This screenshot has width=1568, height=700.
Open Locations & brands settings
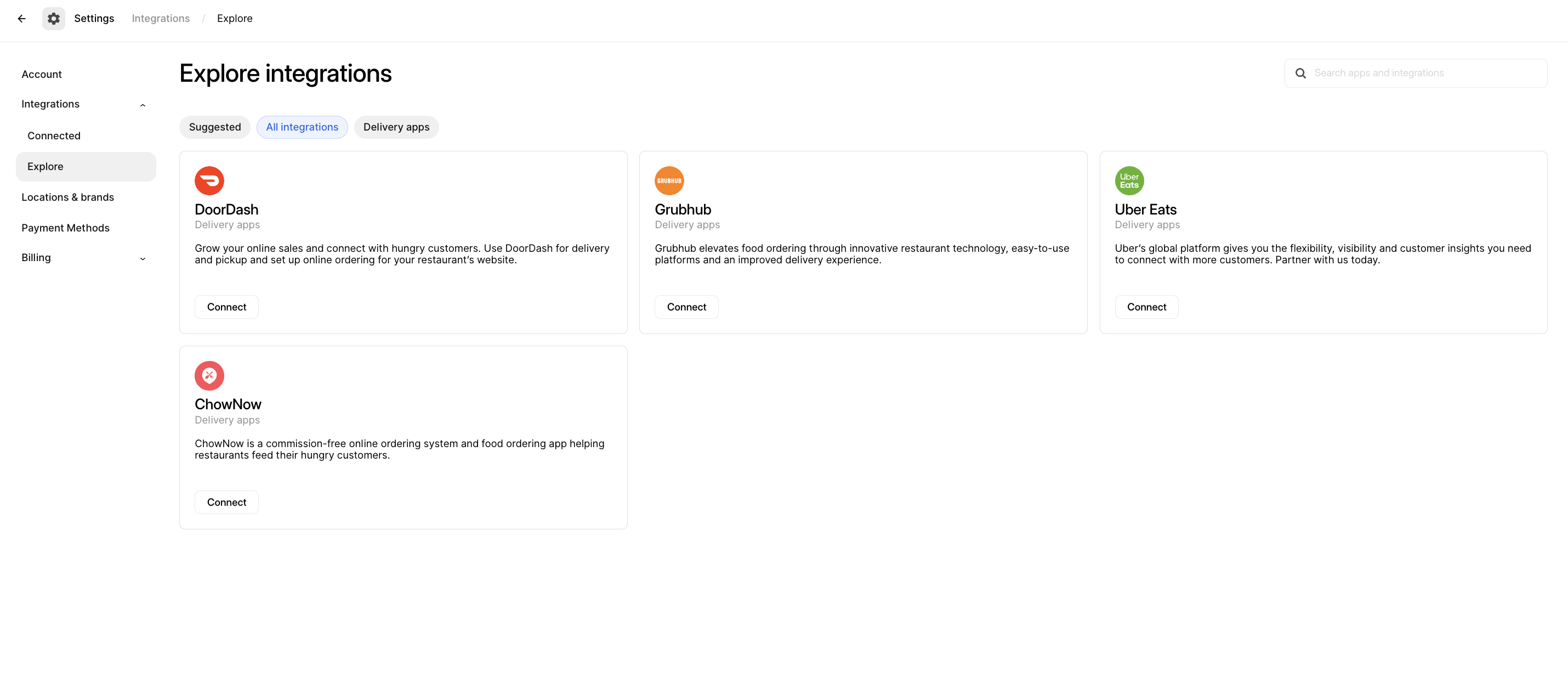click(x=67, y=197)
